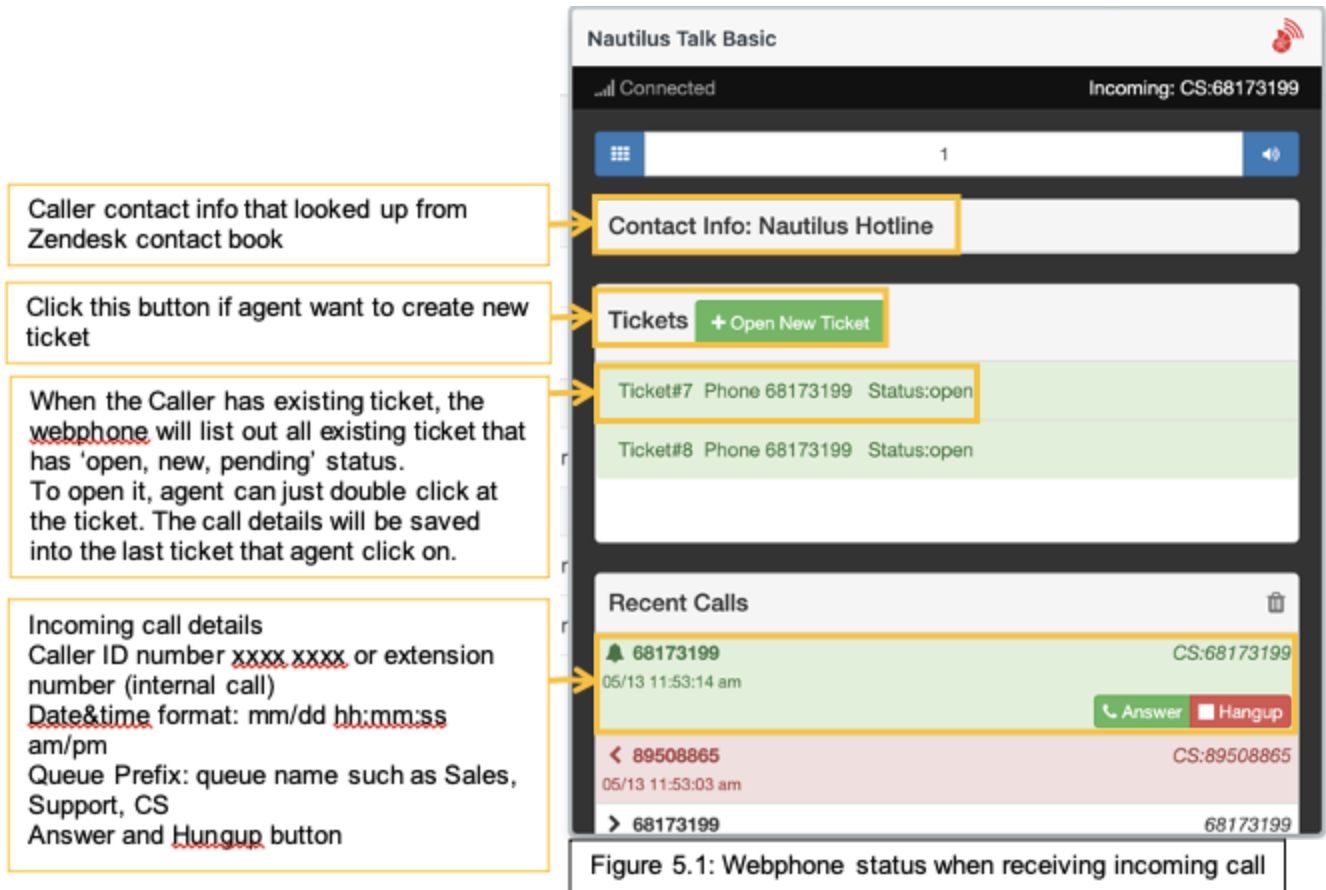The image size is (1326, 890).
Task: Click Contact Info: Nautilus Hotline panel
Action: (946, 225)
